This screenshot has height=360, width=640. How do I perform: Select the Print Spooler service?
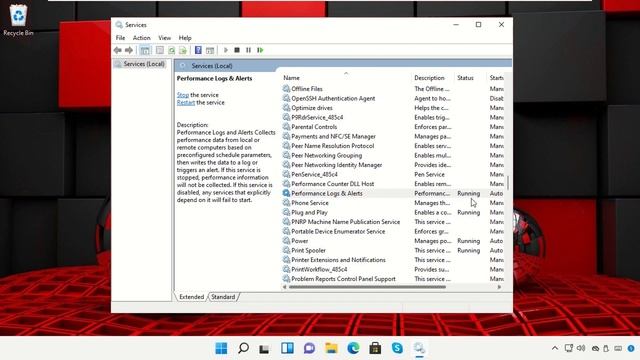pos(308,250)
